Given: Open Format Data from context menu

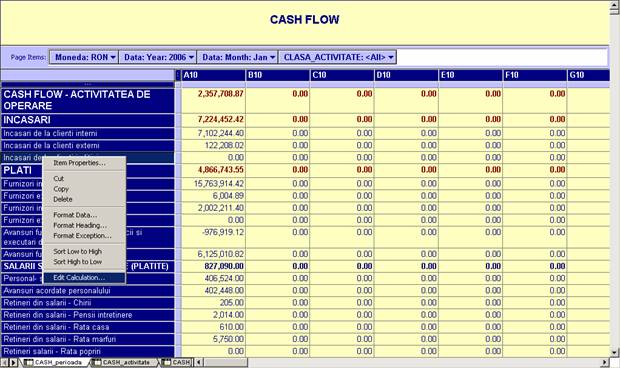Looking at the screenshot, I should 75,215.
